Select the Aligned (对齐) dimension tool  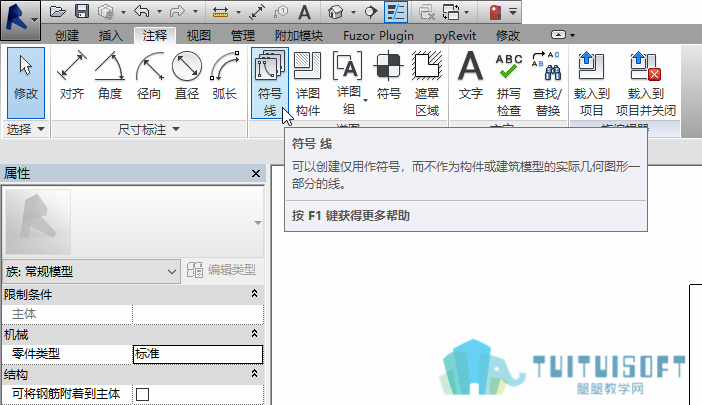72,75
